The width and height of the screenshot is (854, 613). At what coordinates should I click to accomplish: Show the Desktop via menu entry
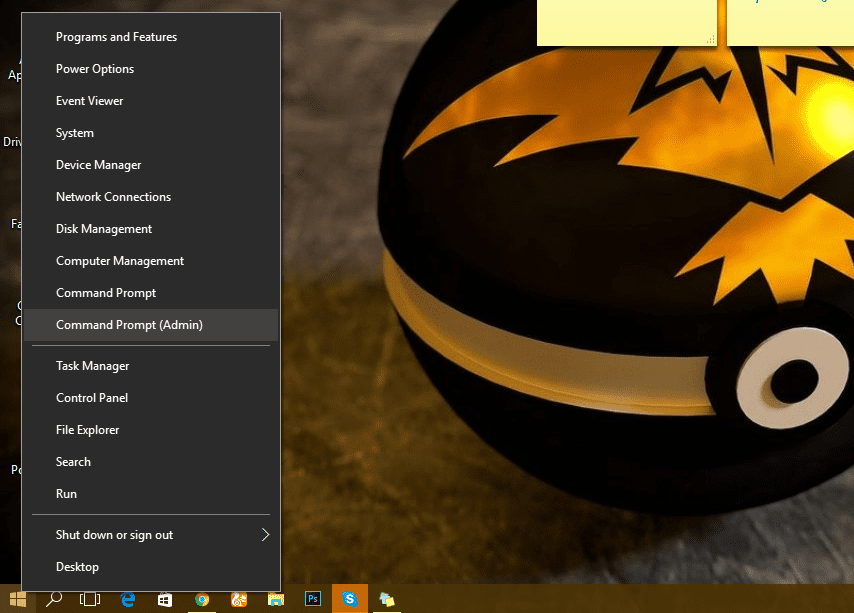tap(151, 567)
